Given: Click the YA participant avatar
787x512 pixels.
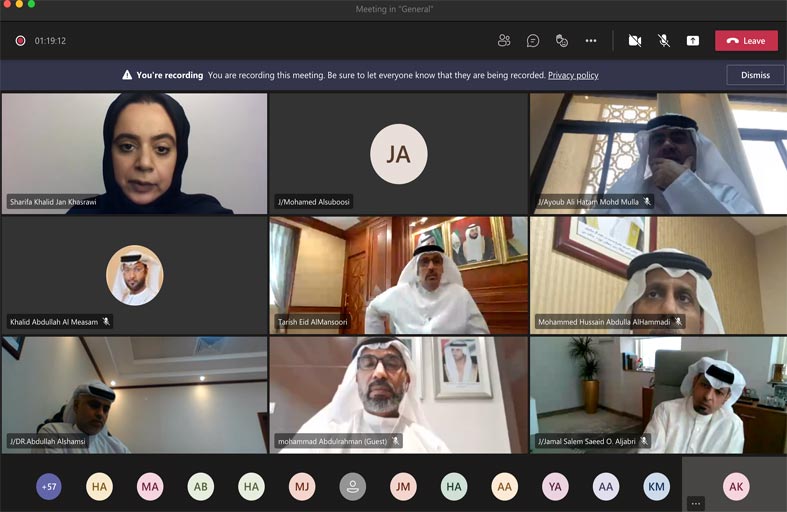Looking at the screenshot, I should (x=555, y=487).
